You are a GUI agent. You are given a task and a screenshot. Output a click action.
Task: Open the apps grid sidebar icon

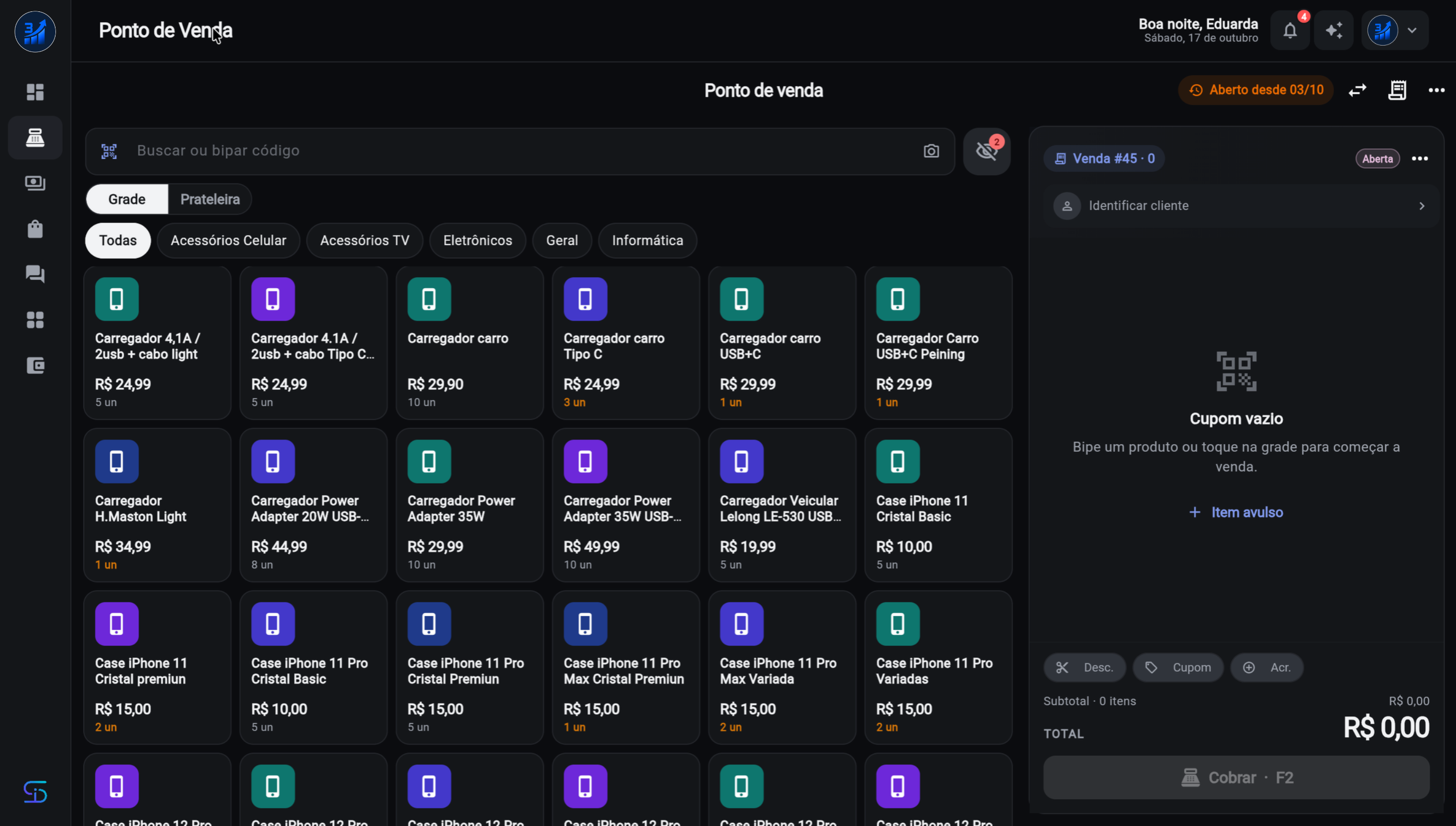tap(35, 320)
